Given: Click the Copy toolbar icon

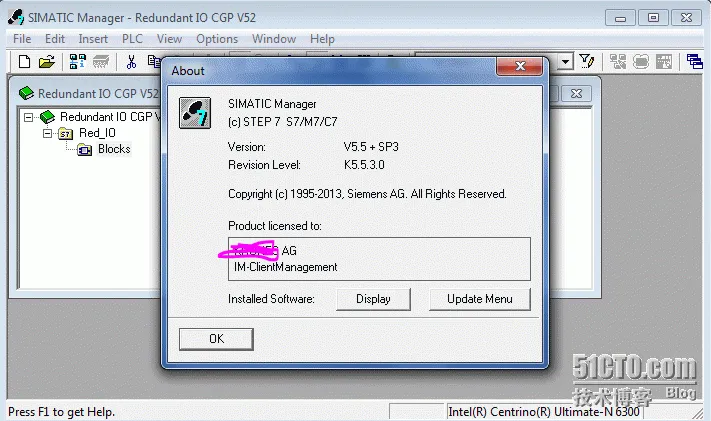Looking at the screenshot, I should [x=154, y=61].
